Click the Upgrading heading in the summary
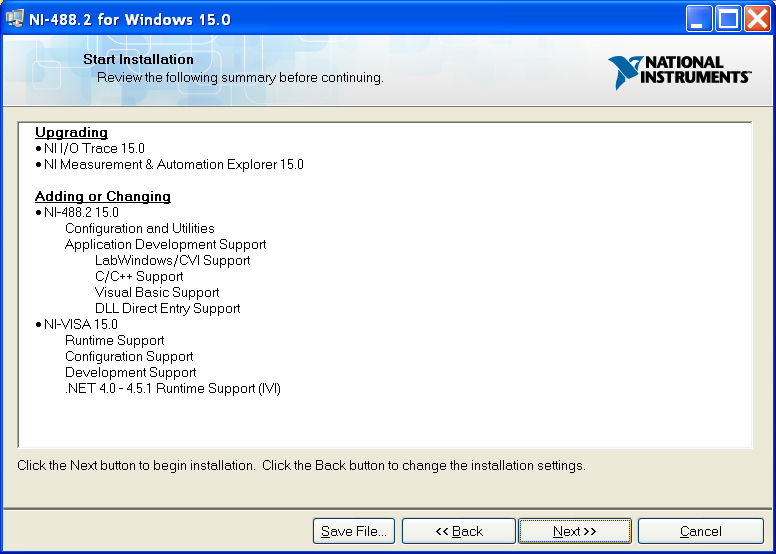The image size is (776, 554). (71, 132)
